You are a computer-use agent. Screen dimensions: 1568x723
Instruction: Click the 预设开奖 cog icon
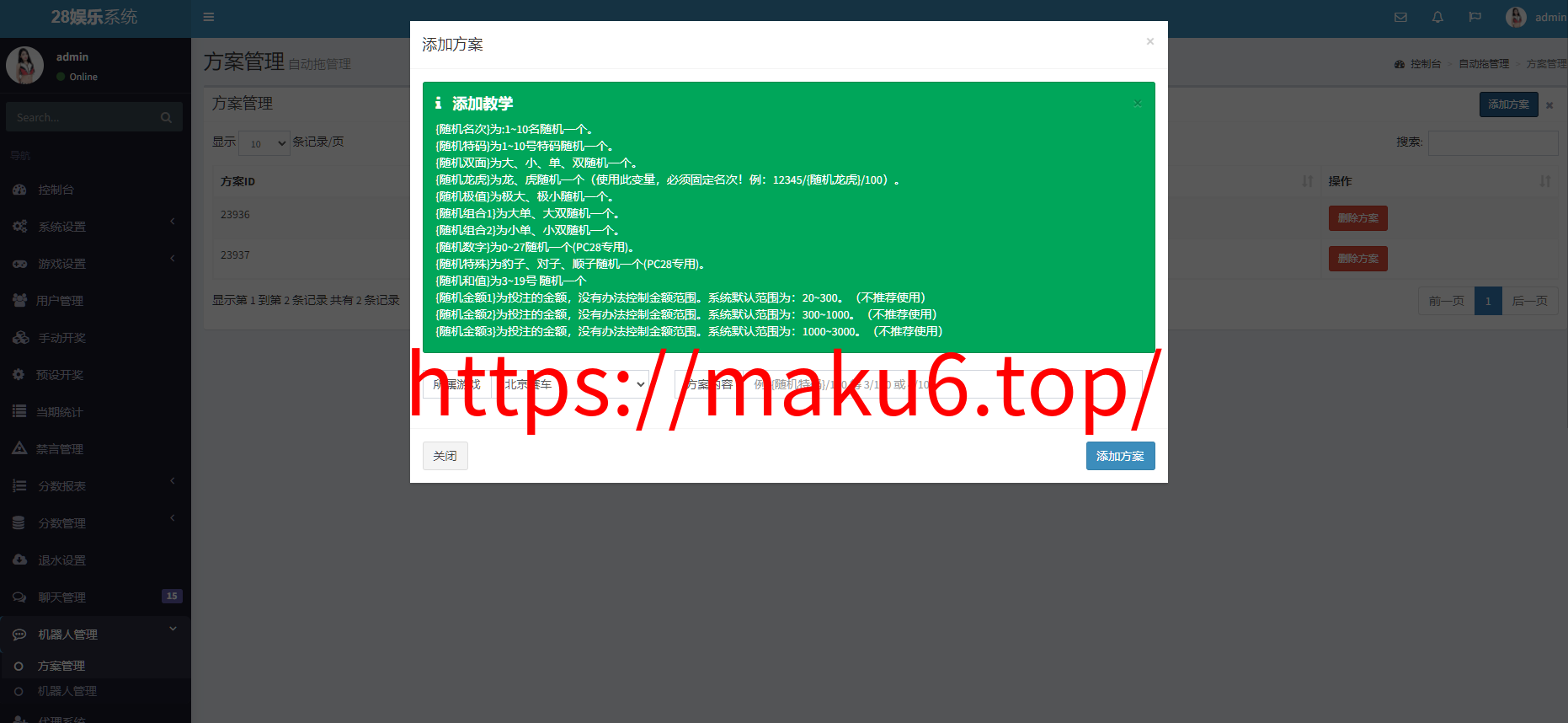pos(19,375)
